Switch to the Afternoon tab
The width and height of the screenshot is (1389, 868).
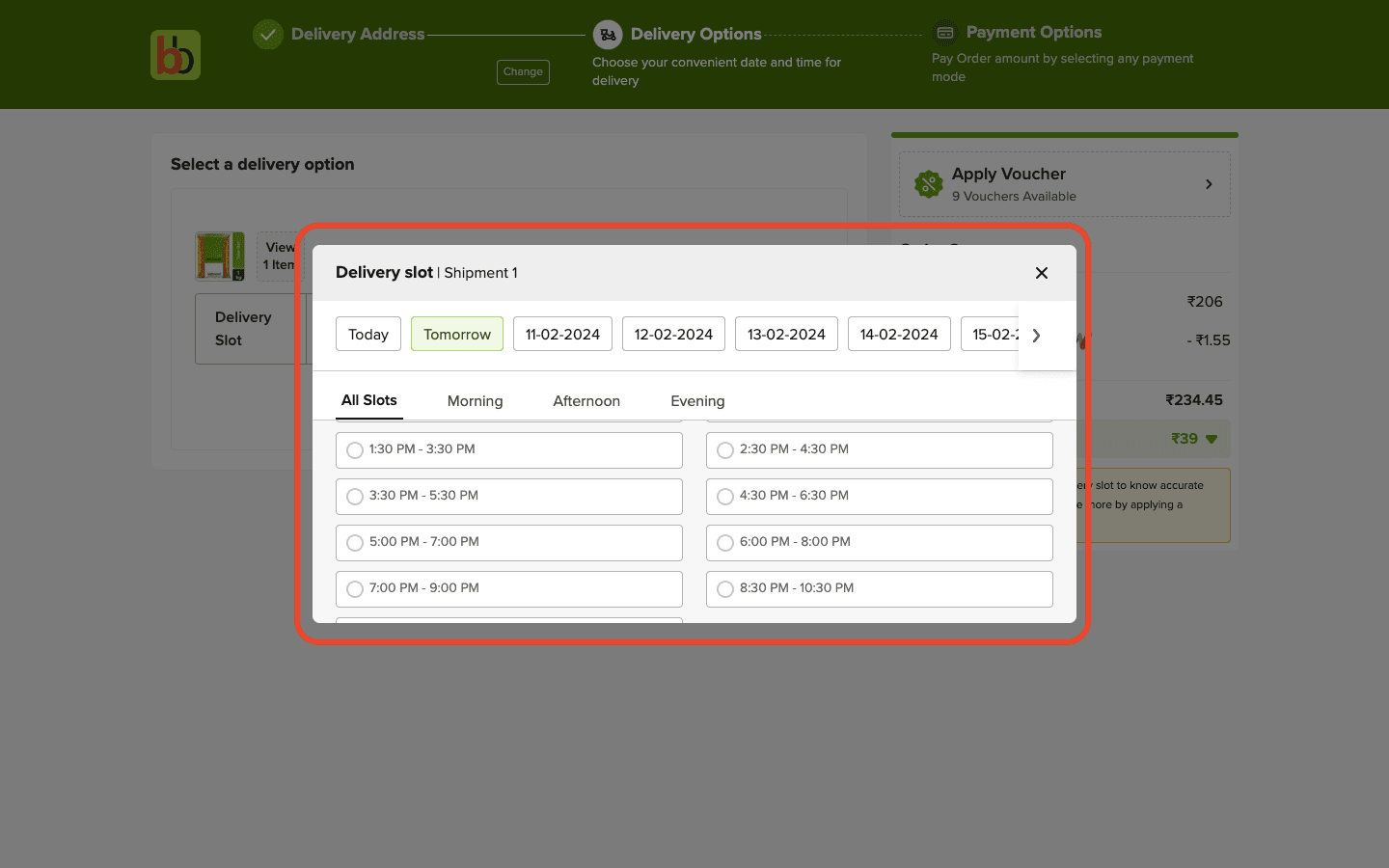(586, 401)
